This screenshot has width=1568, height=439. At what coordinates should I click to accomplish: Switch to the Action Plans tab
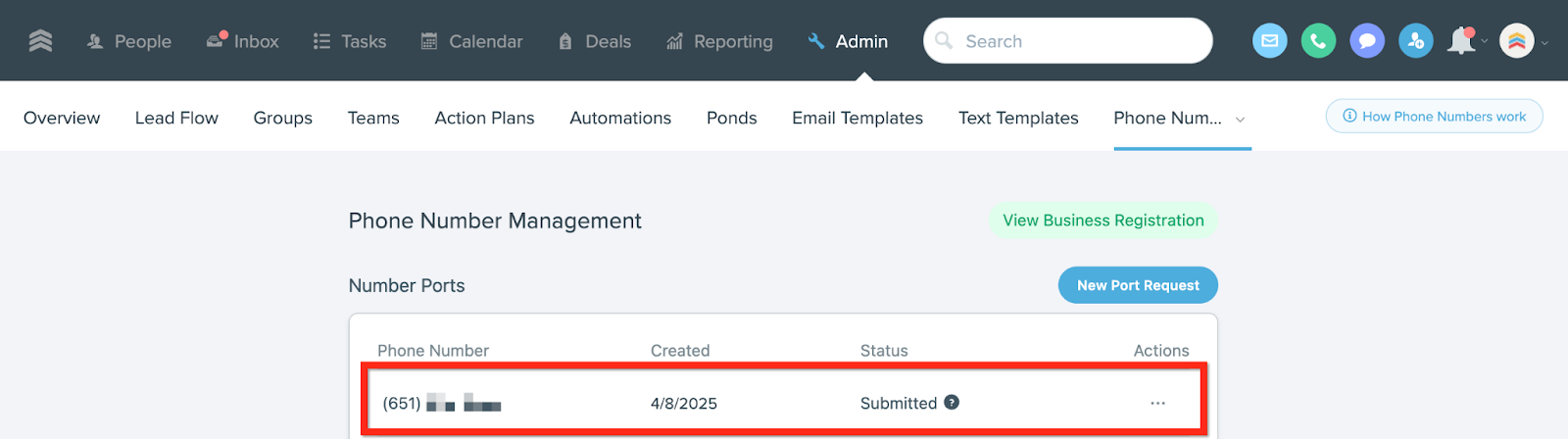click(x=484, y=118)
